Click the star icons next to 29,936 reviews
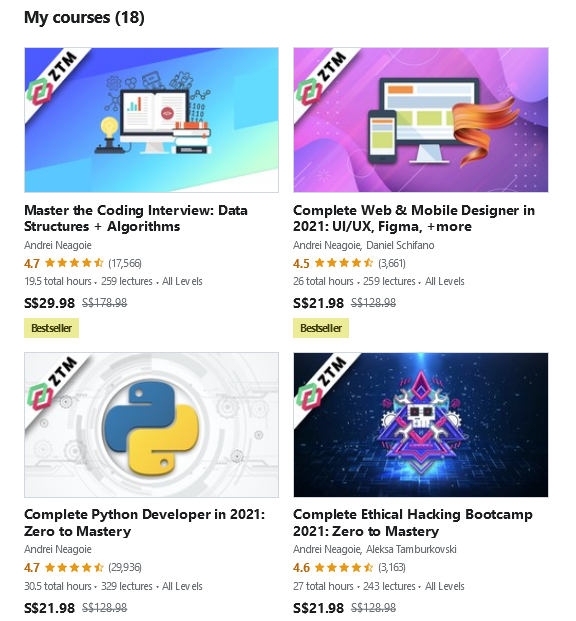The image size is (576, 621). click(74, 568)
